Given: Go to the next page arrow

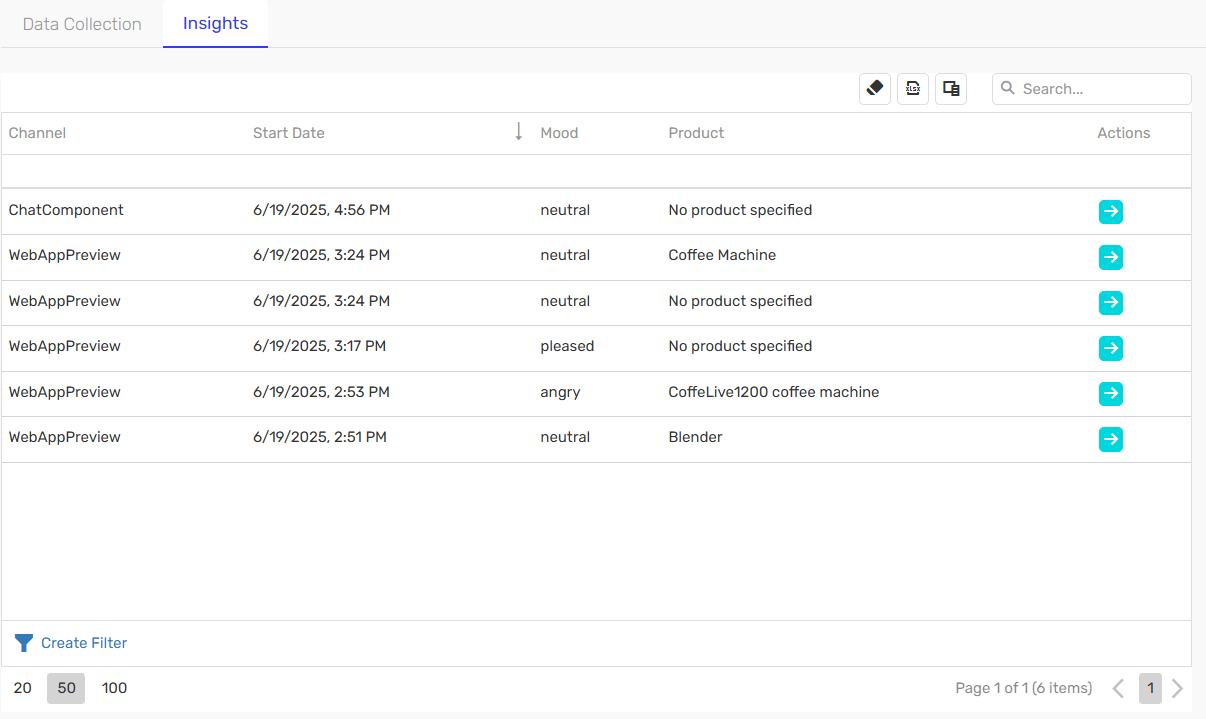Looking at the screenshot, I should 1177,688.
